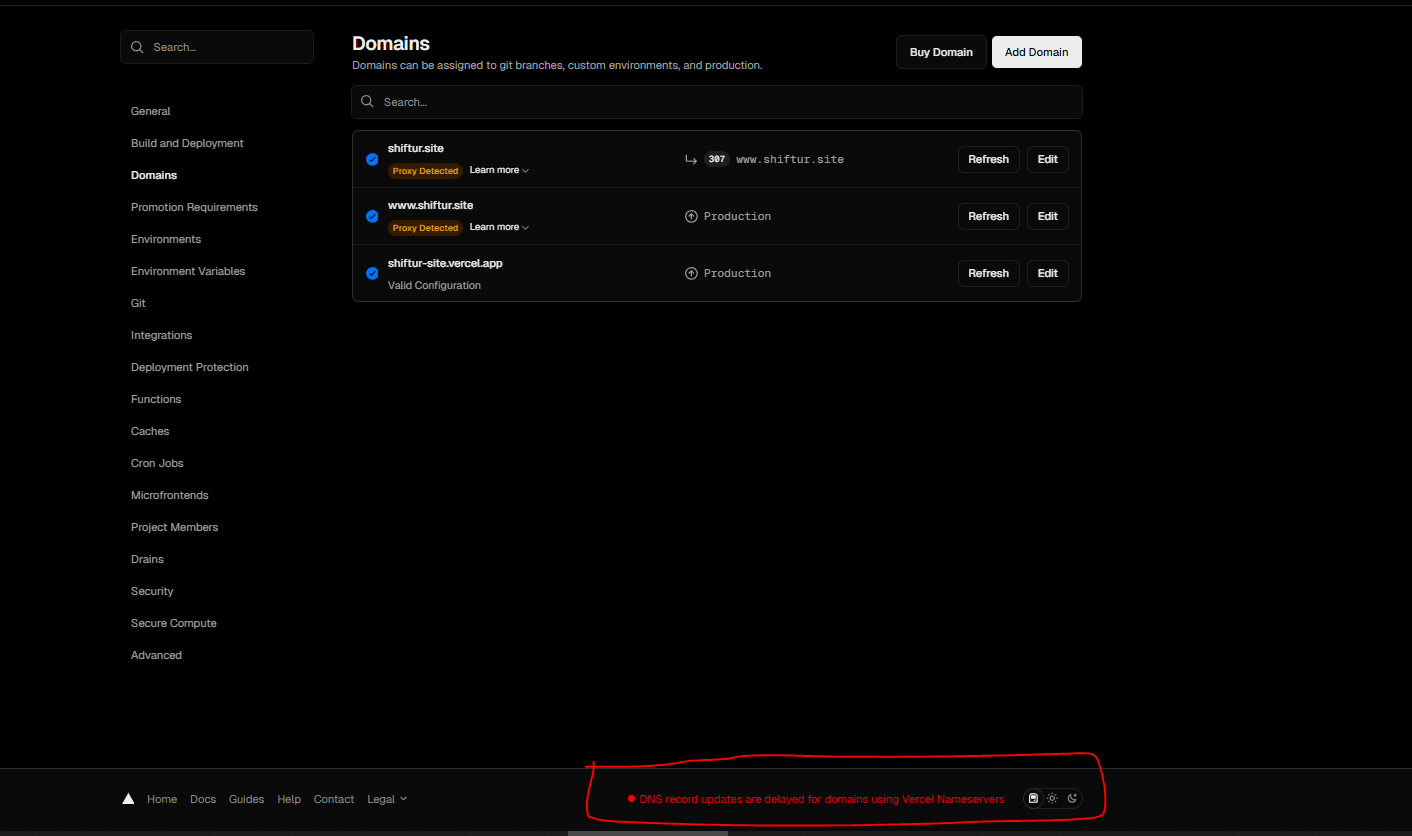Expand Learn more under shiftur.site

click(x=499, y=170)
